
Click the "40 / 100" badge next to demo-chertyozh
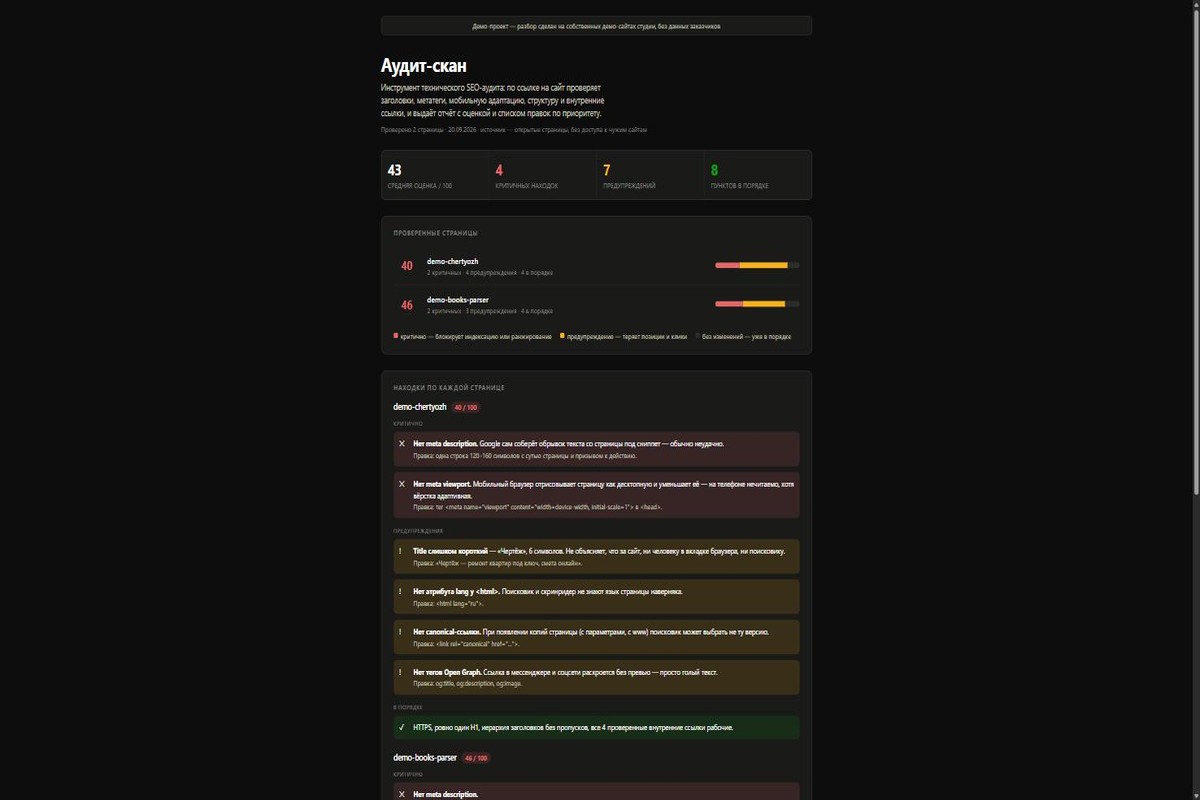[466, 407]
